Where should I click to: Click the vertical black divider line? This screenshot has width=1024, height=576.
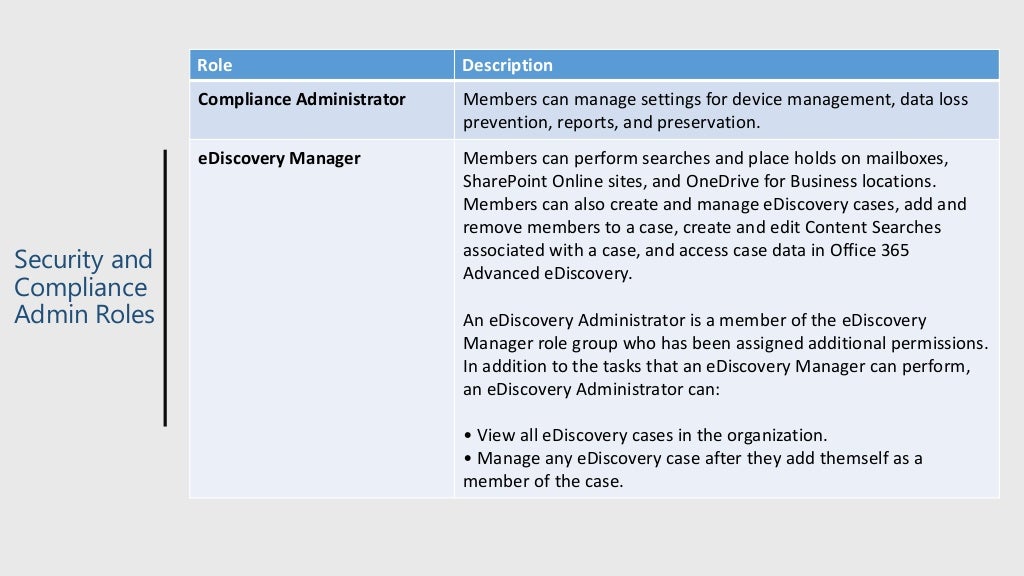pos(165,288)
